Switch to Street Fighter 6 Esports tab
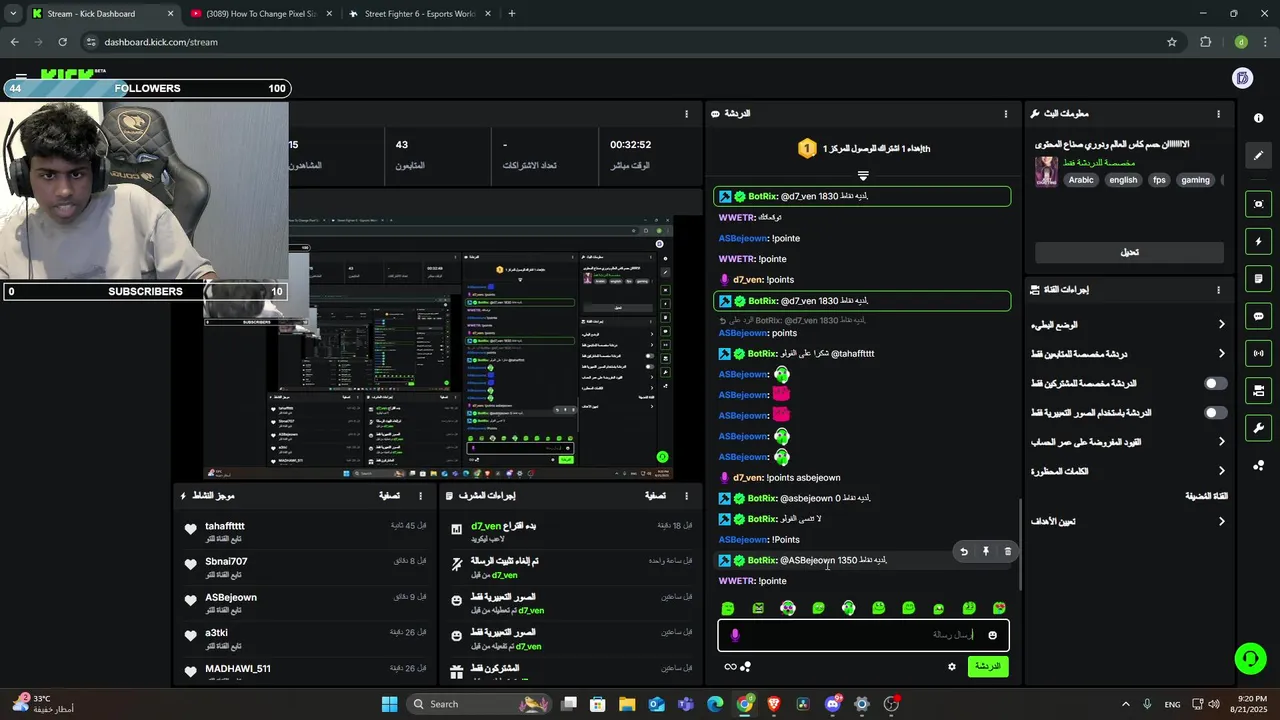Image resolution: width=1280 pixels, height=720 pixels. tap(418, 14)
